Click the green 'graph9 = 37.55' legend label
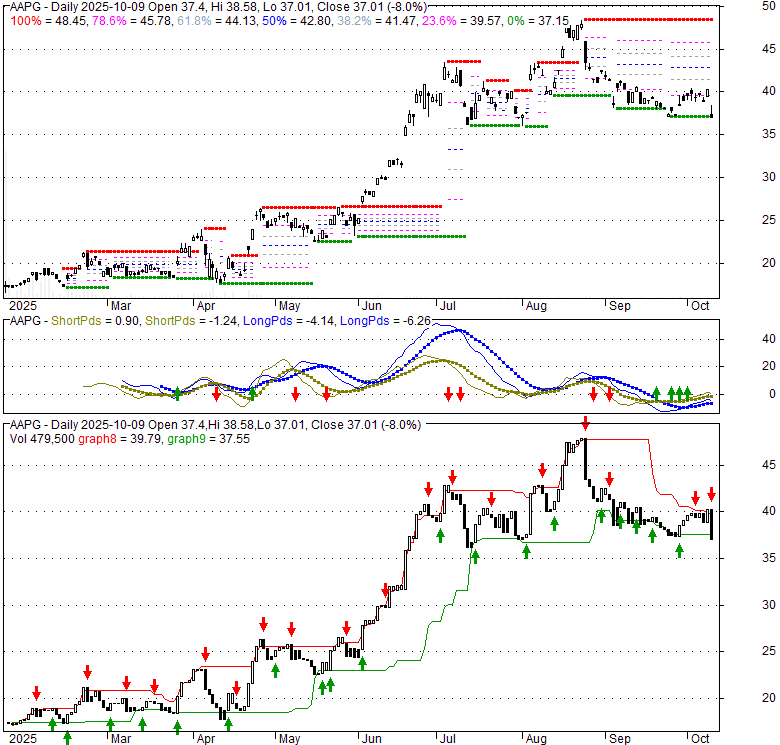This screenshot has height=745, width=780. click(x=208, y=439)
